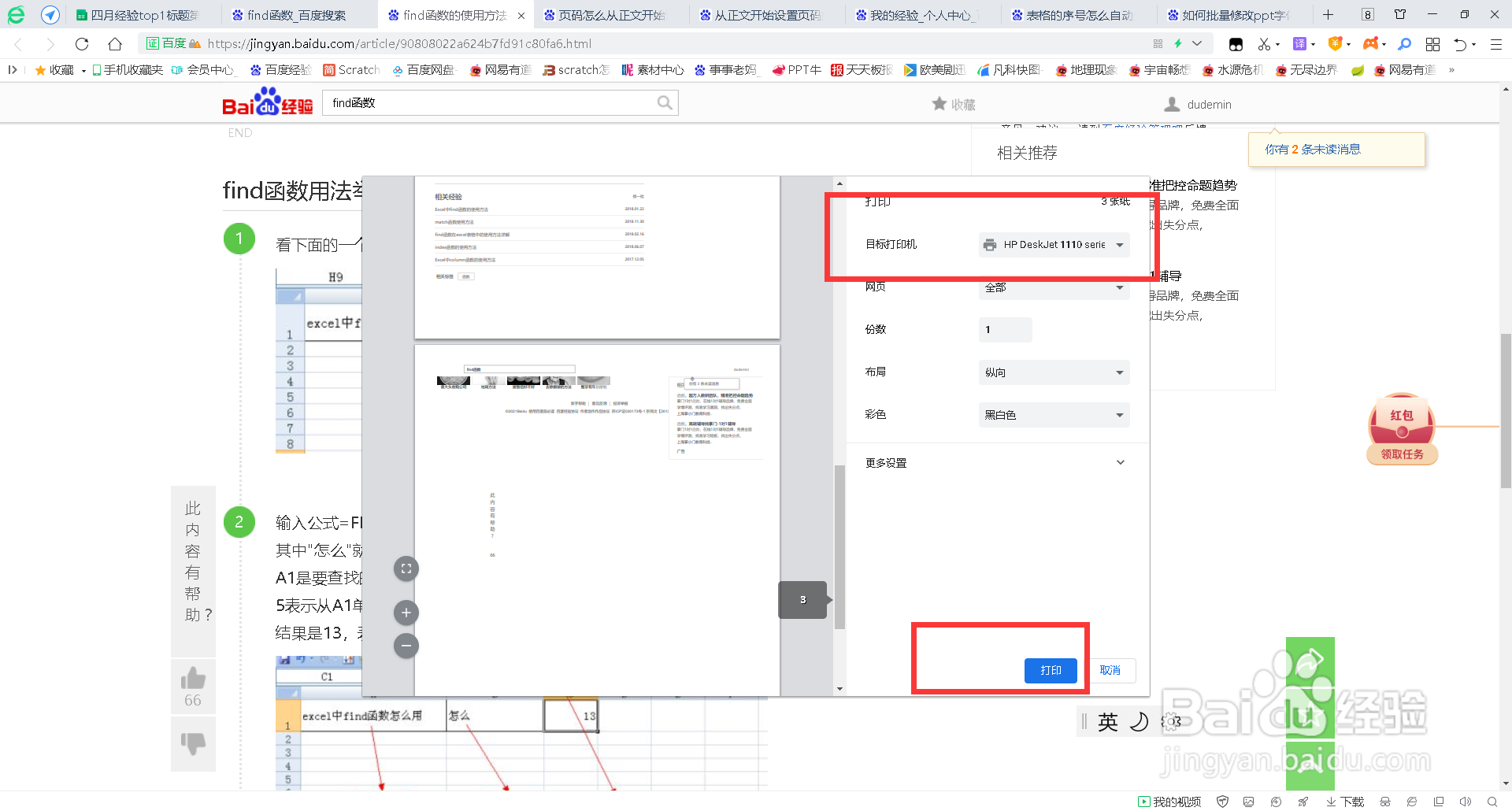Click the find函数 search input field
Viewport: 1512px width, 811px height.
488,102
